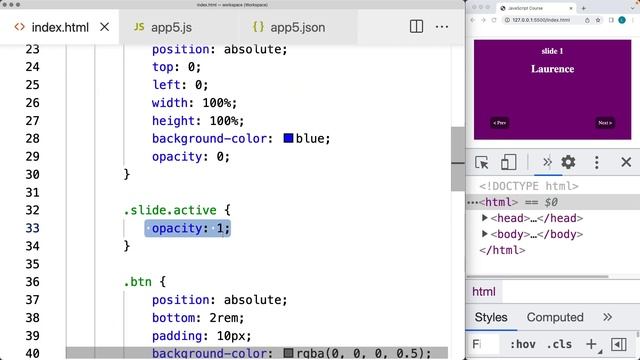
Task: Open a new browser tab
Action: coord(584,8)
